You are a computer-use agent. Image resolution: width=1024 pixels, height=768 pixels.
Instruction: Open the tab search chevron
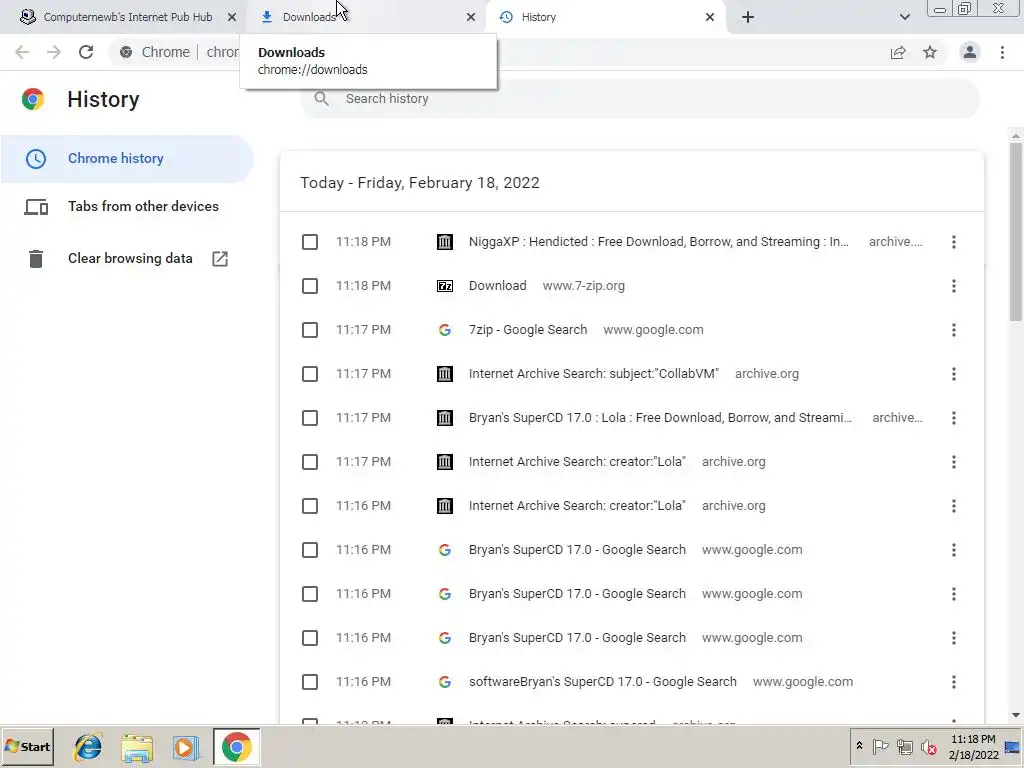(904, 17)
